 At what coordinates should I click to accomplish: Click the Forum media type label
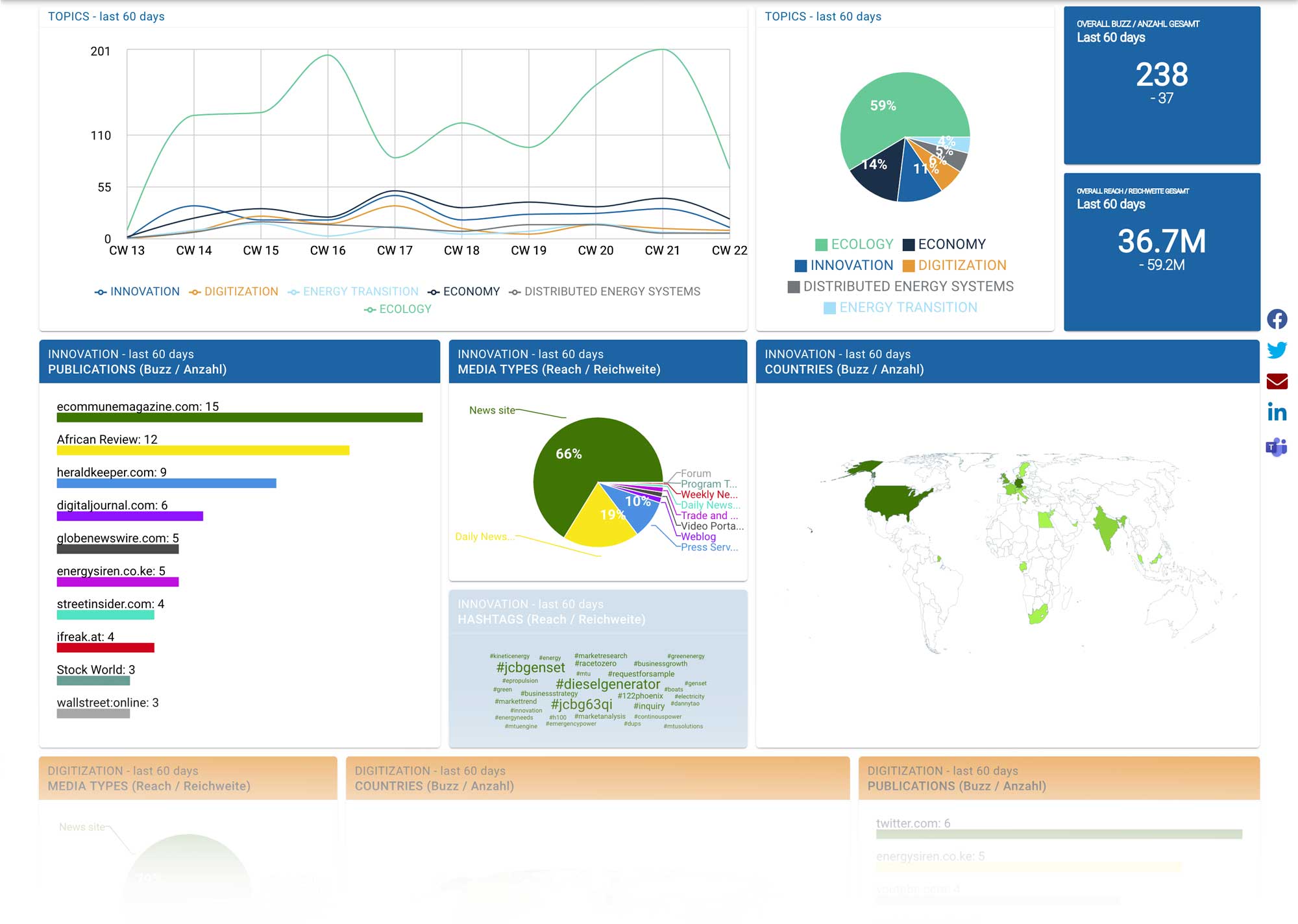click(x=696, y=474)
